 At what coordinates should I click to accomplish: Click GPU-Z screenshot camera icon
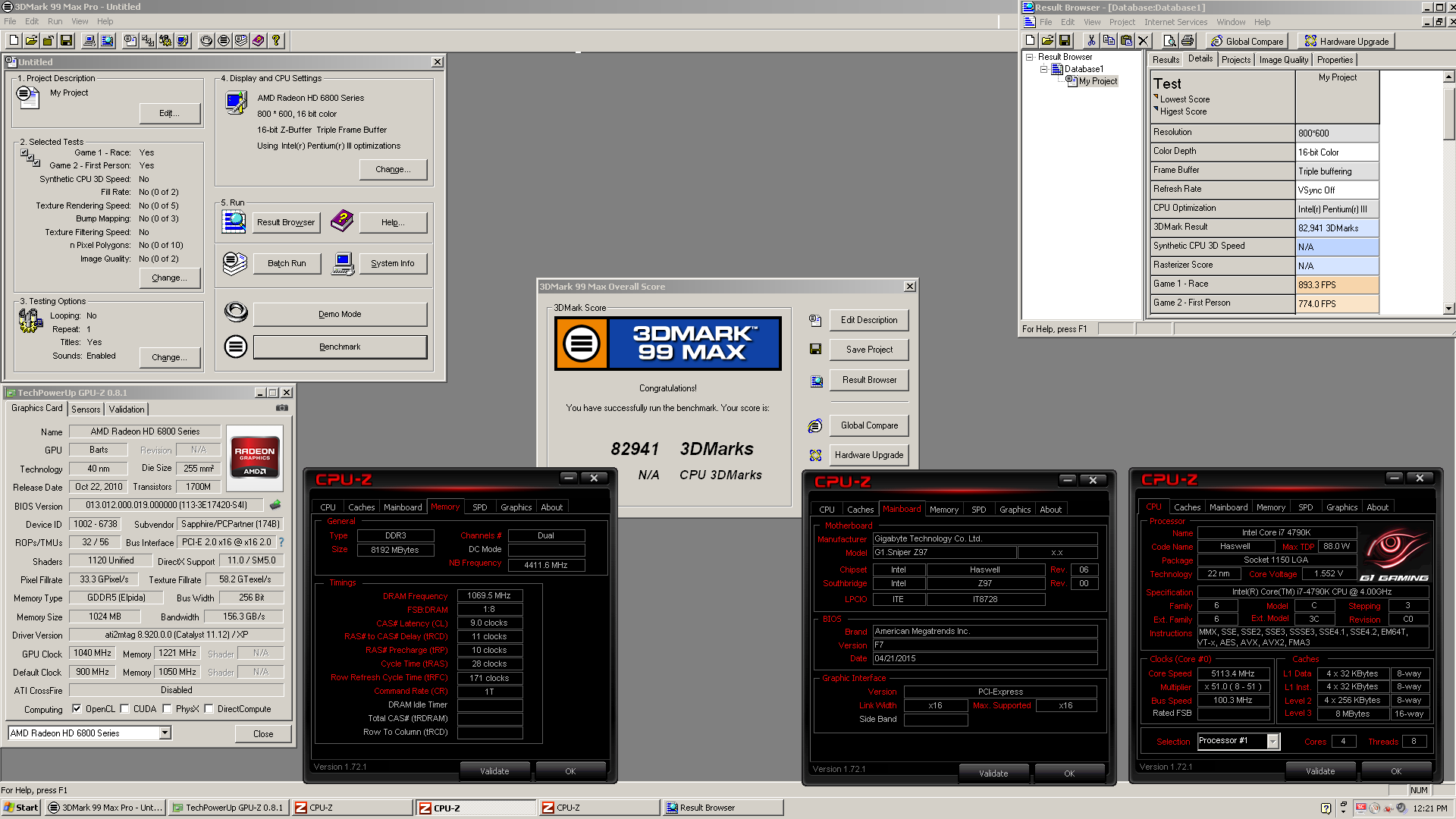(x=282, y=408)
